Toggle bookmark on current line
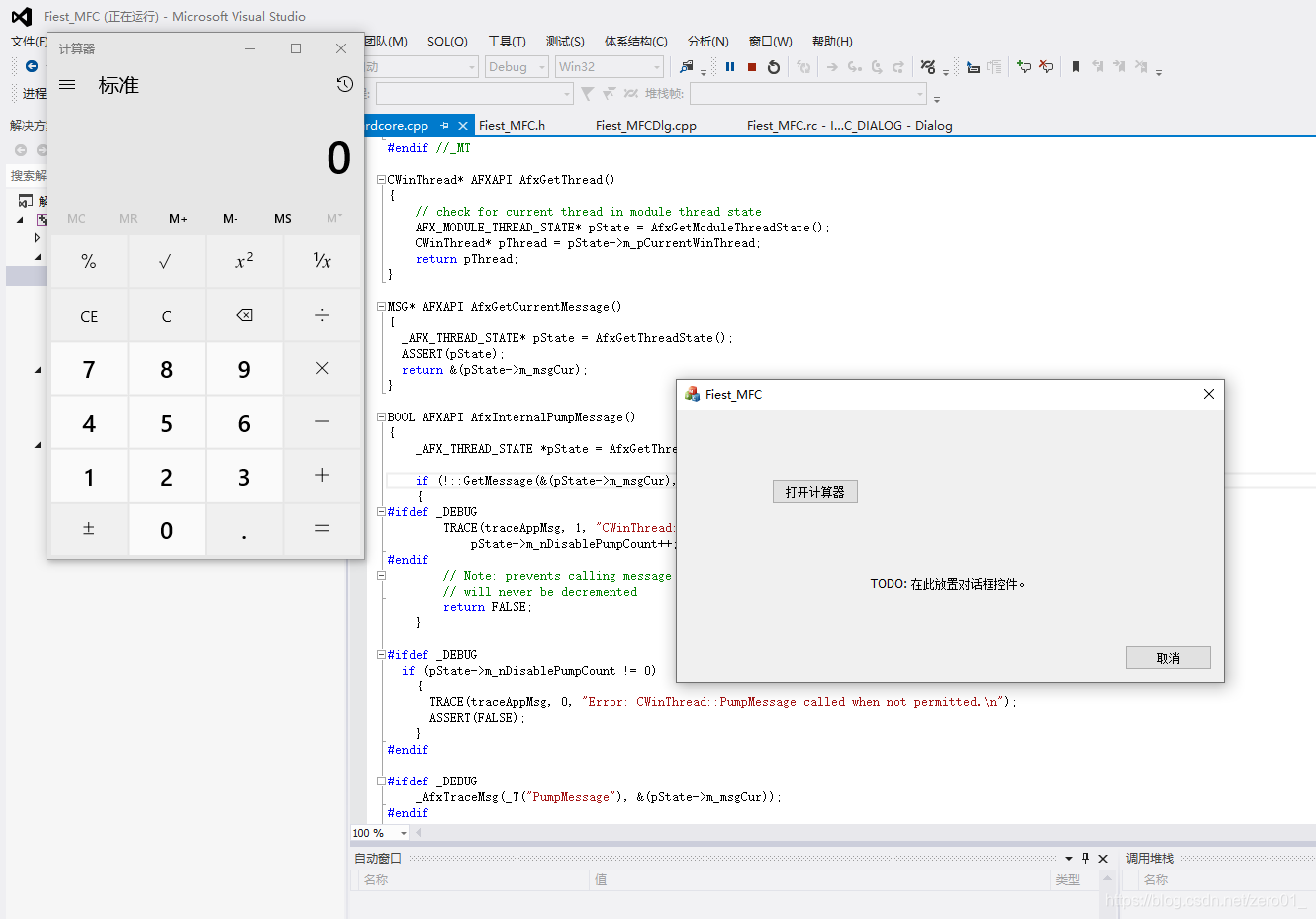1316x919 pixels. pyautogui.click(x=1076, y=67)
